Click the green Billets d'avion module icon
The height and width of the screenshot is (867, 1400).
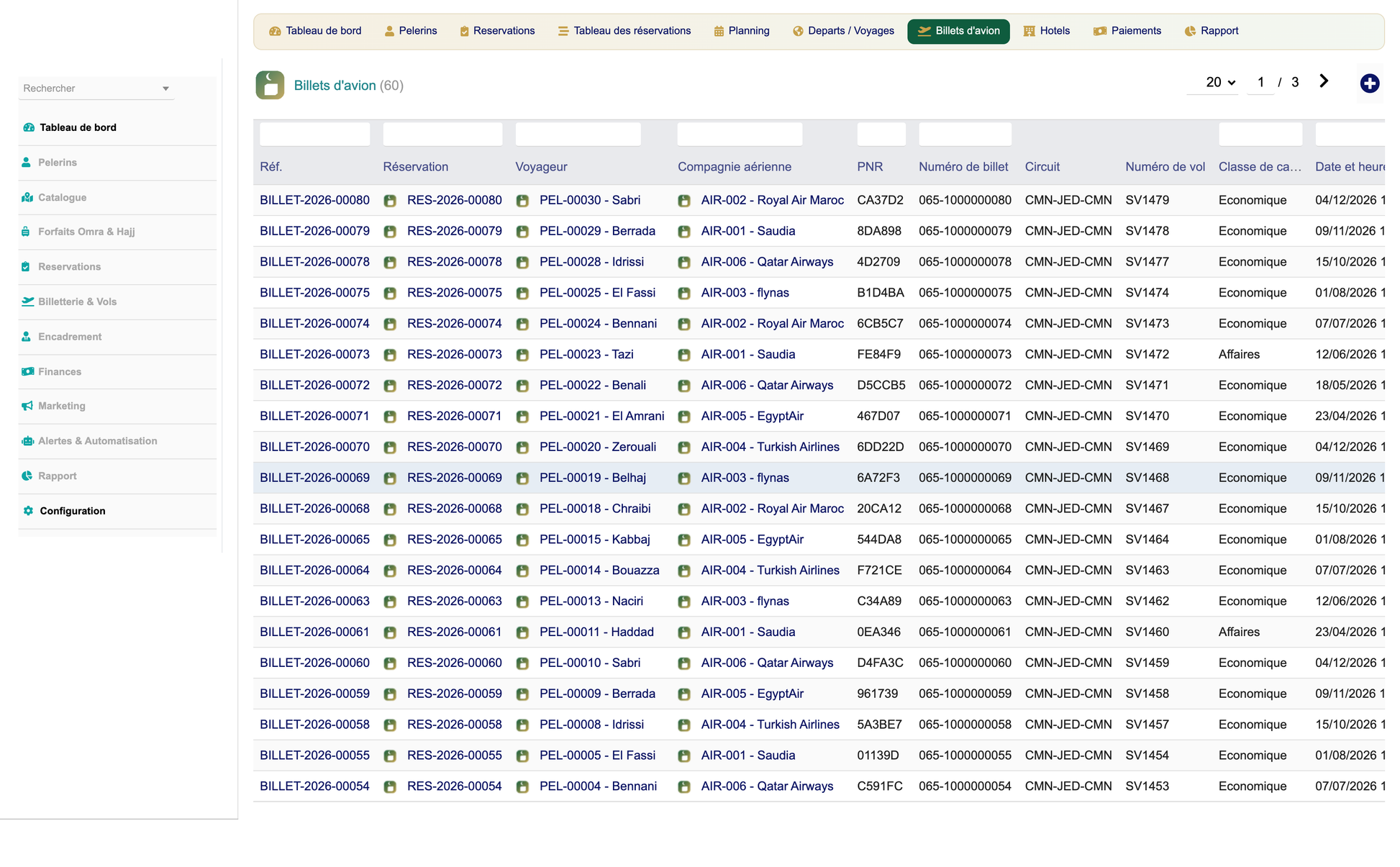pyautogui.click(x=270, y=85)
